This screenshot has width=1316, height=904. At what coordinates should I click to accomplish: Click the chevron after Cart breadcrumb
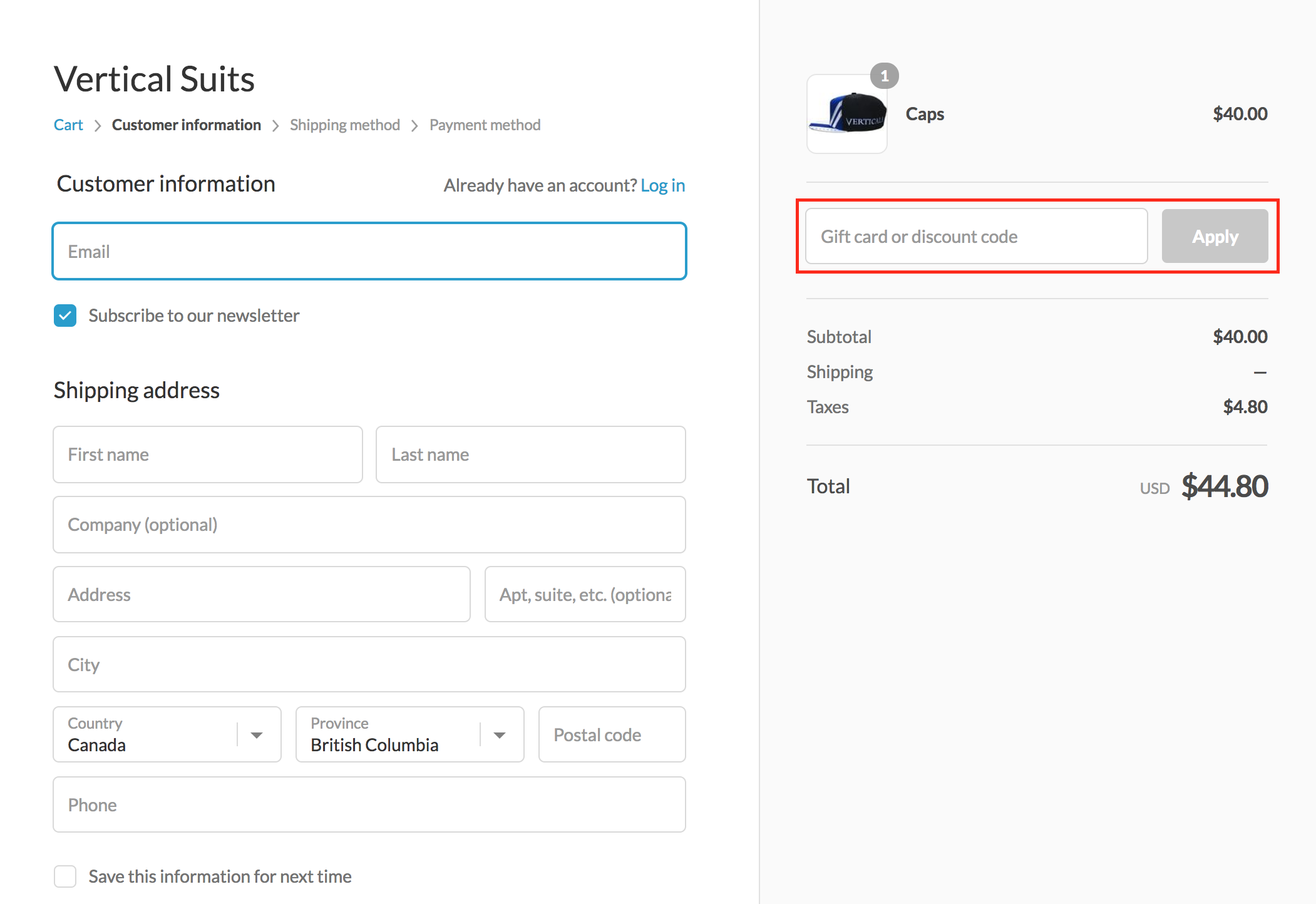pos(98,126)
